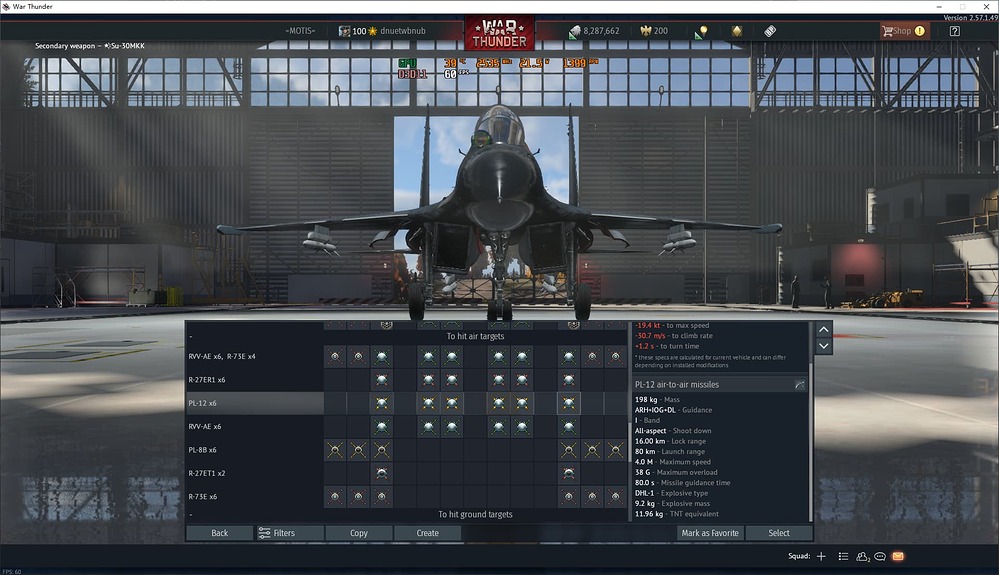The width and height of the screenshot is (999, 575).
Task: Click the highlighted rightmost missile cell in PL-12 x6 row
Action: (569, 403)
